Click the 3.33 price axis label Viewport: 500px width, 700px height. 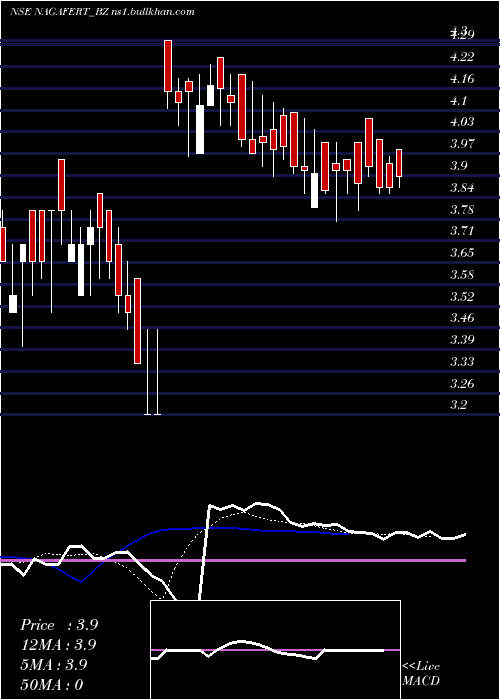461,362
